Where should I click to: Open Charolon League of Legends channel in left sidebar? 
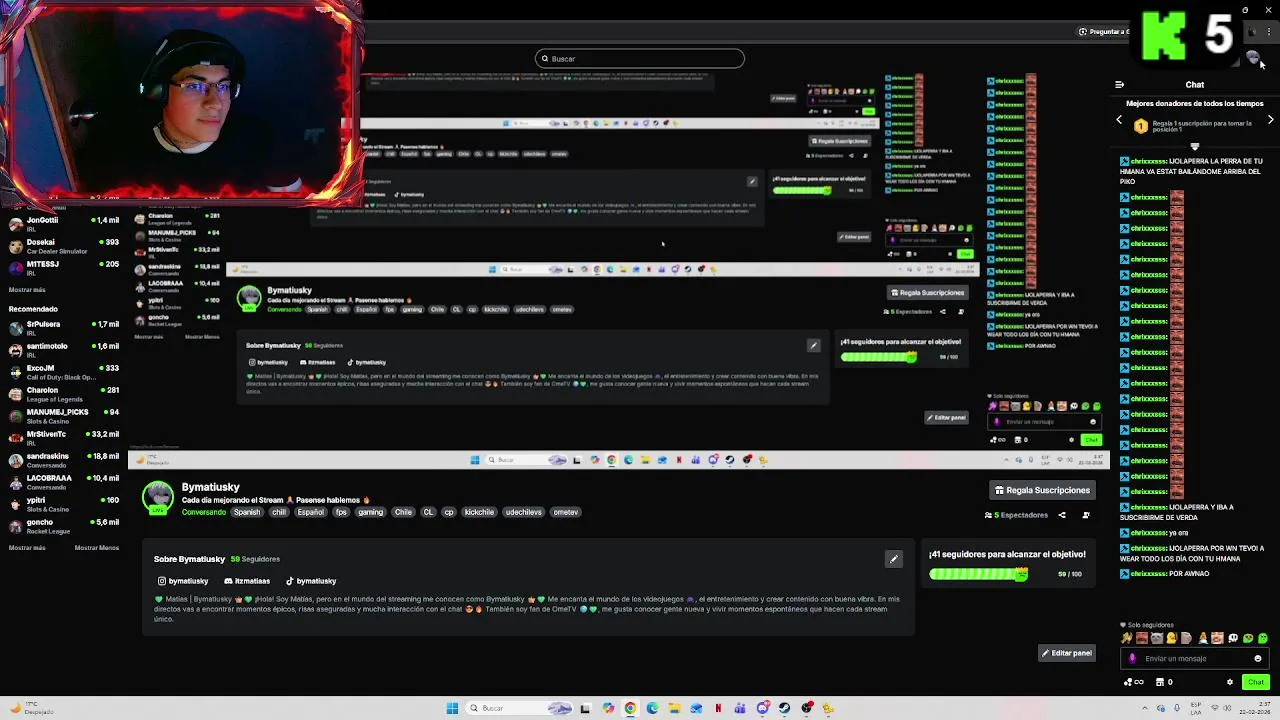click(62, 394)
